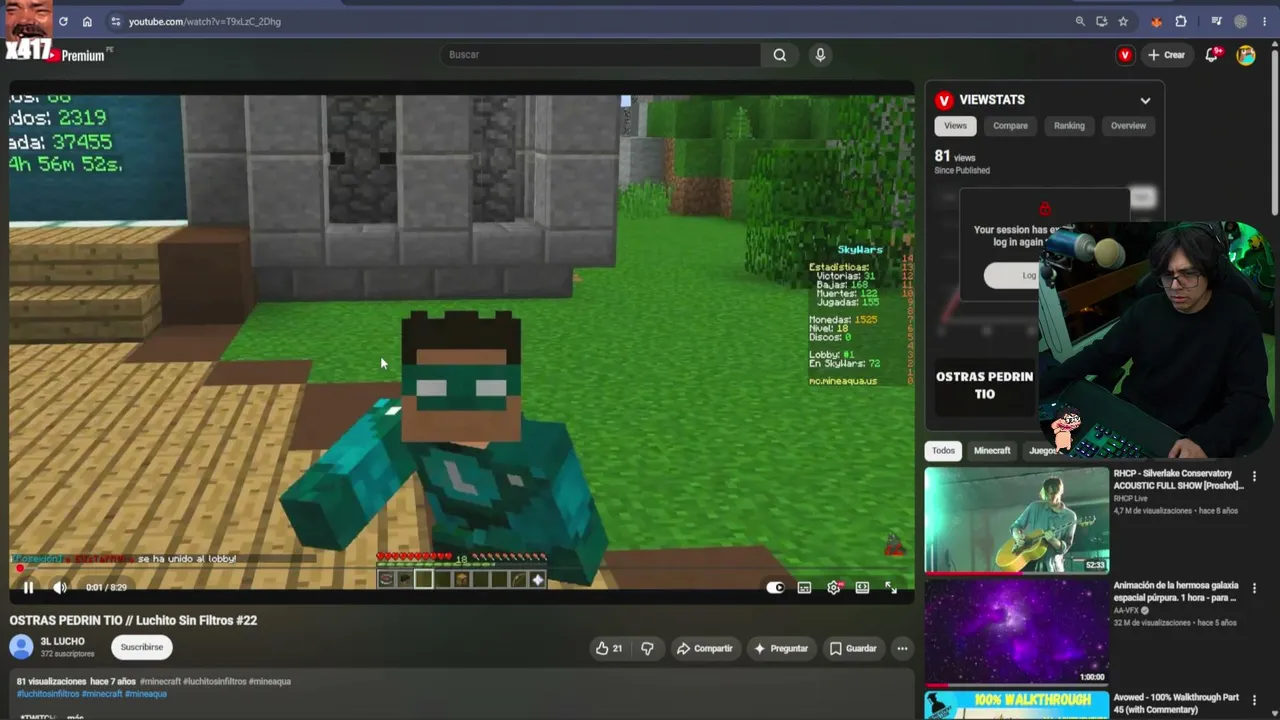Switch to the Compare tab in ViewStats
The height and width of the screenshot is (720, 1280).
[x=1010, y=126]
